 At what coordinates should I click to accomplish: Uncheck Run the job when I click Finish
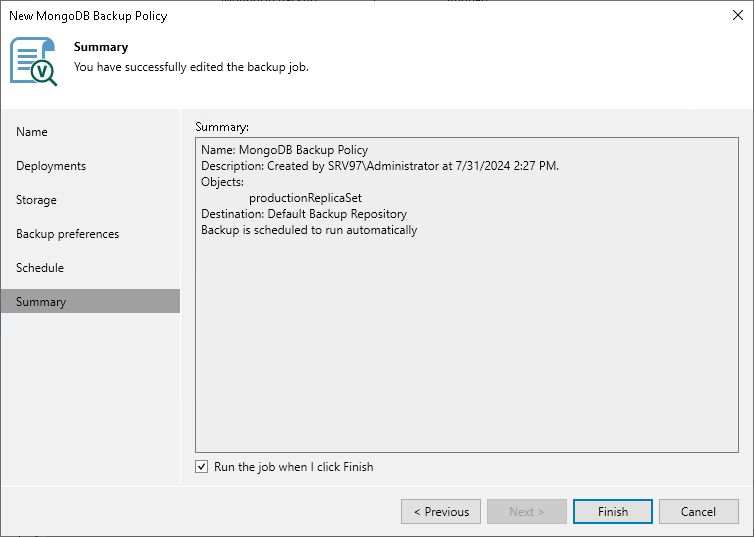pyautogui.click(x=201, y=467)
